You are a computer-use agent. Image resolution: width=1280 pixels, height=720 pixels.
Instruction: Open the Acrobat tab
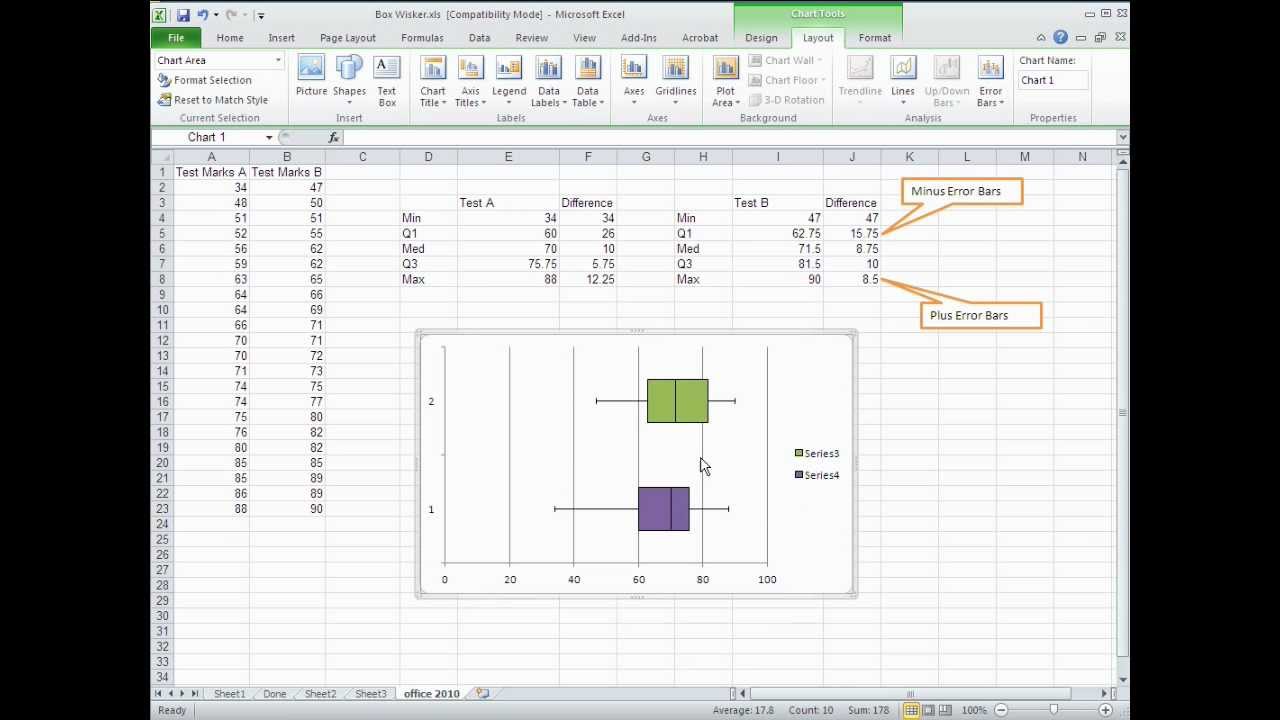point(700,38)
